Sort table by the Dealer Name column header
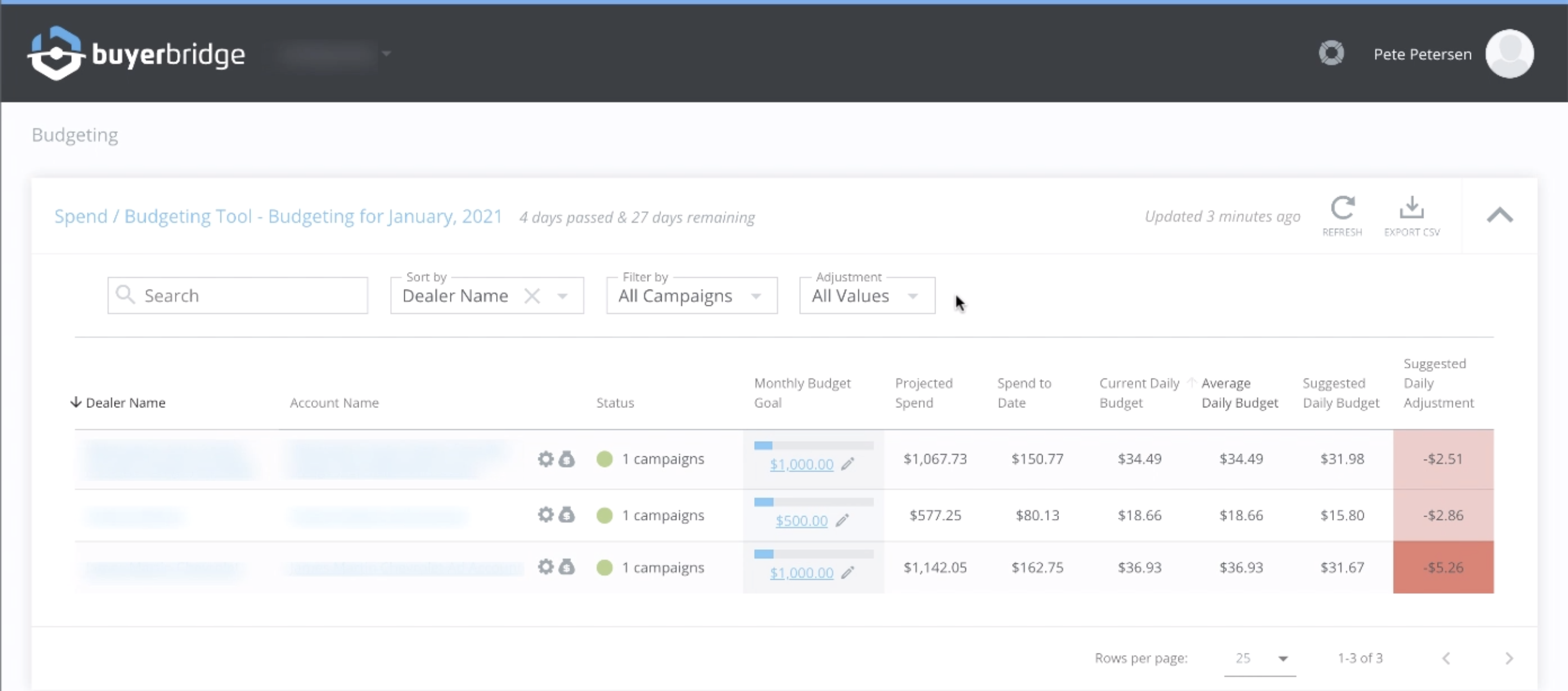 point(126,403)
